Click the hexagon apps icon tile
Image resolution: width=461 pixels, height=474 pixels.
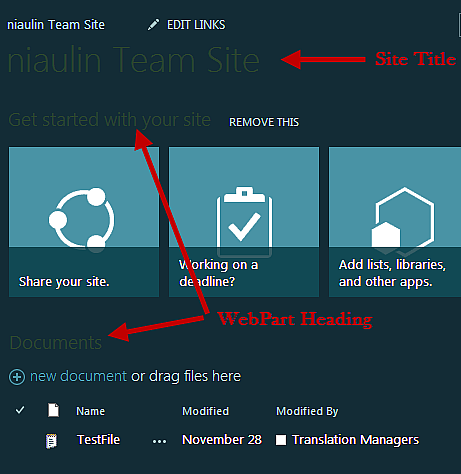coord(395,222)
